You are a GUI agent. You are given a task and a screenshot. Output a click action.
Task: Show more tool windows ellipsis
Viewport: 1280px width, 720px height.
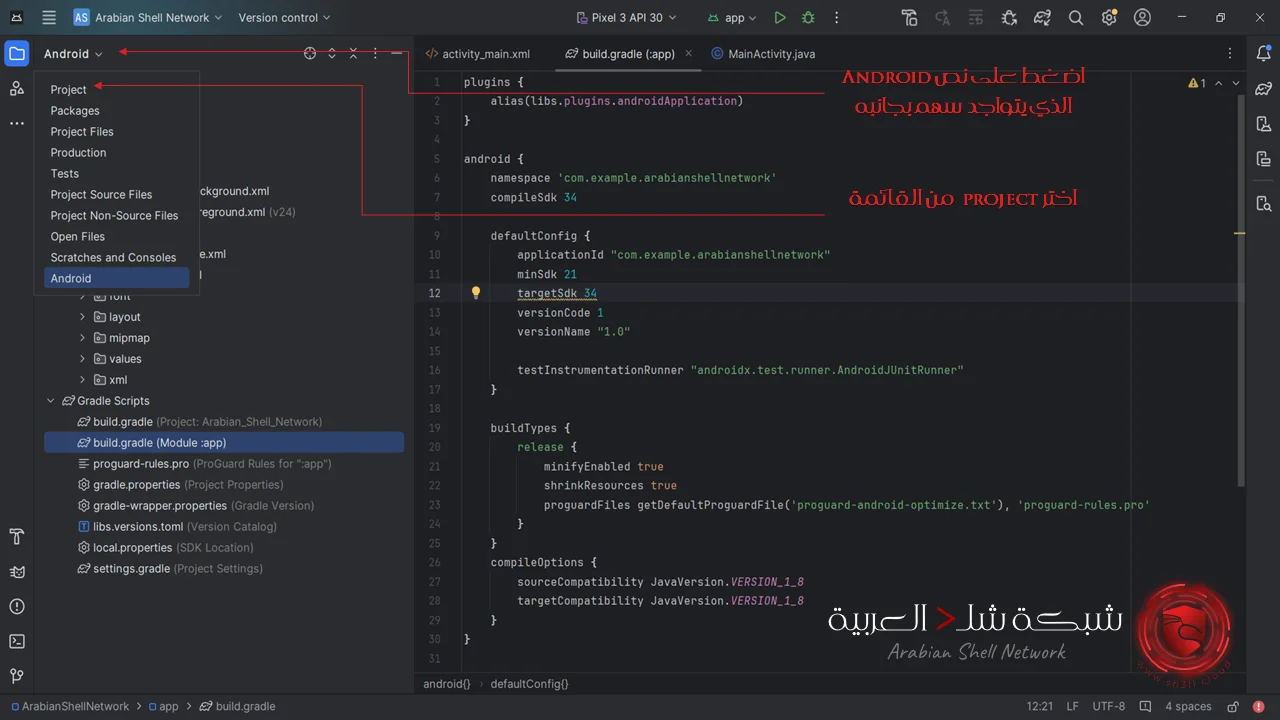pos(17,124)
